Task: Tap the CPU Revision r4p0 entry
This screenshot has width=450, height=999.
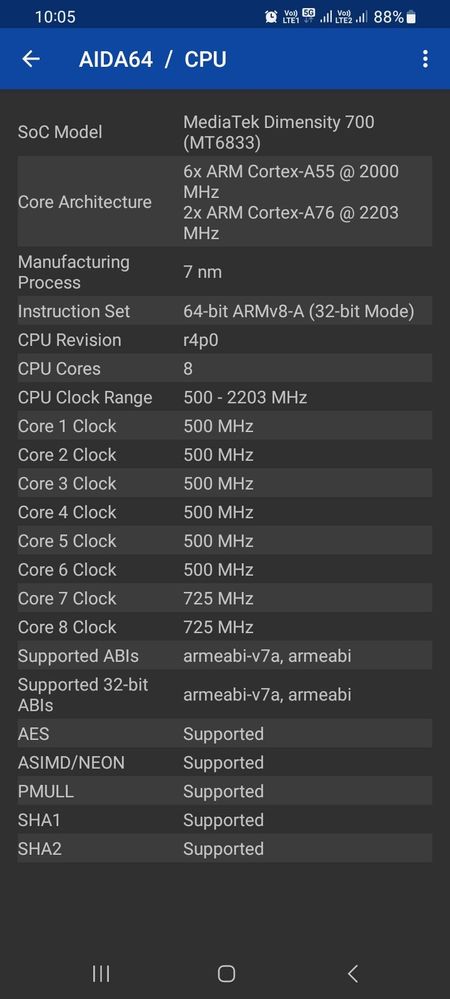Action: (224, 340)
